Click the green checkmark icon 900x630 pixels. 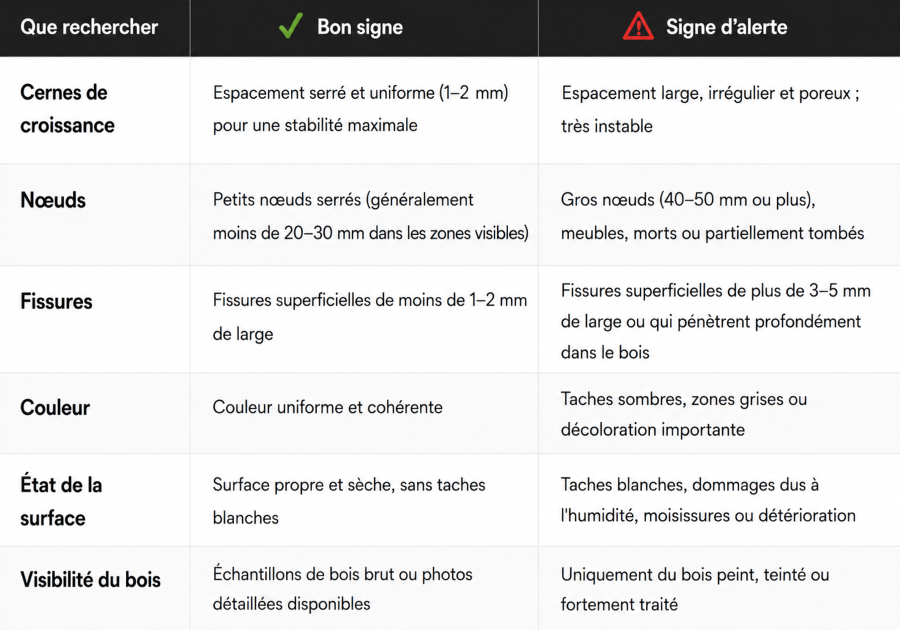tap(290, 26)
